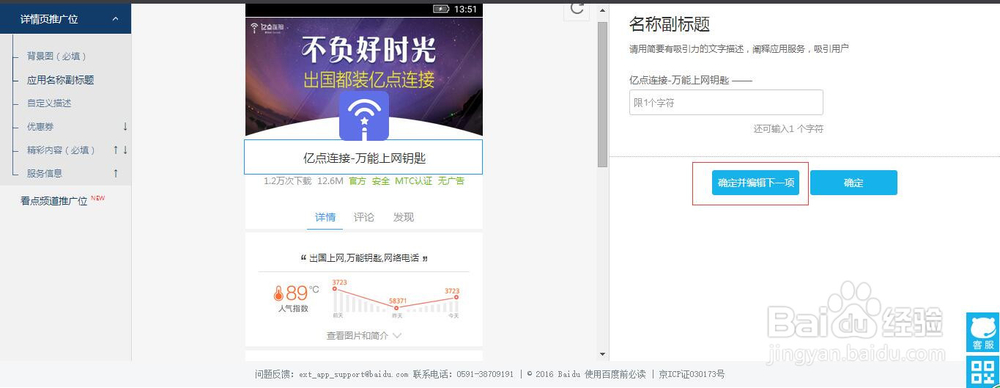Click the 官方 green tag

pos(358,181)
